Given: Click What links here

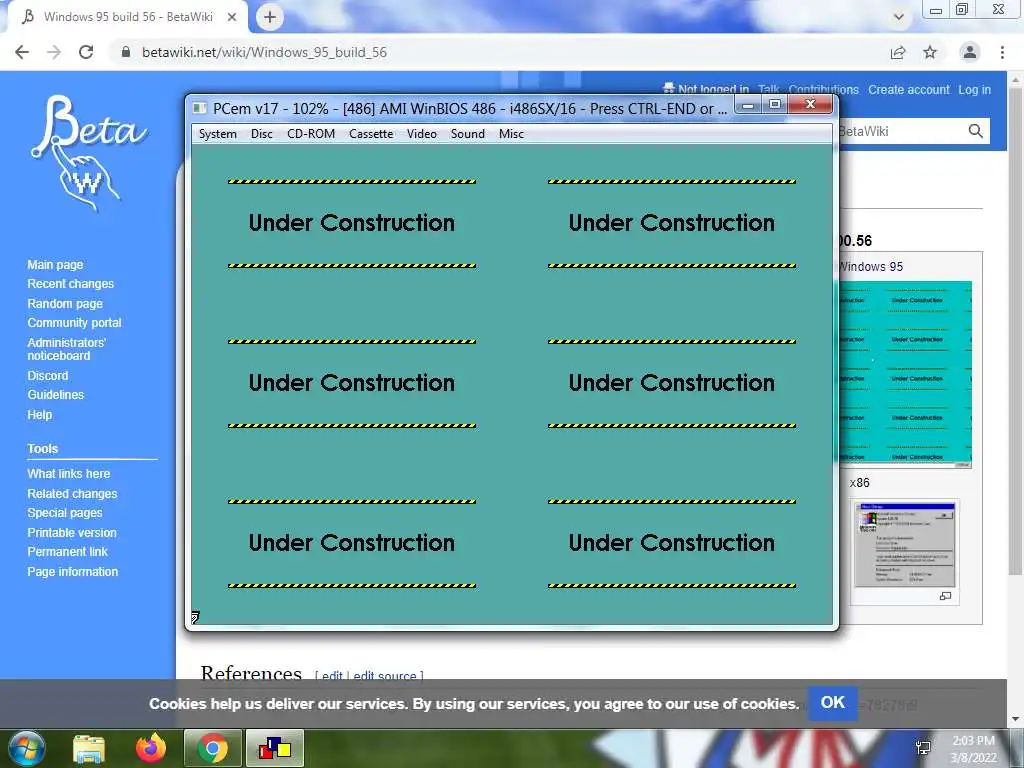Looking at the screenshot, I should (x=69, y=473).
